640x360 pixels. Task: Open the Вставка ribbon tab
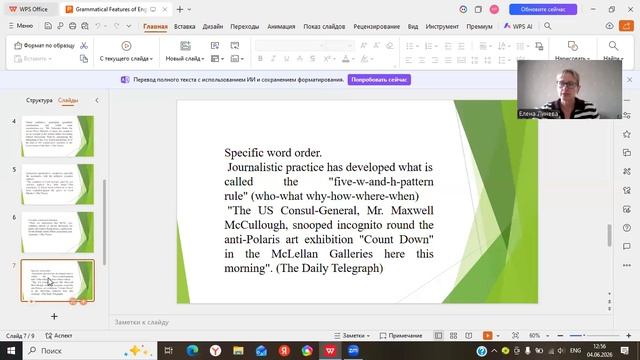tap(184, 26)
